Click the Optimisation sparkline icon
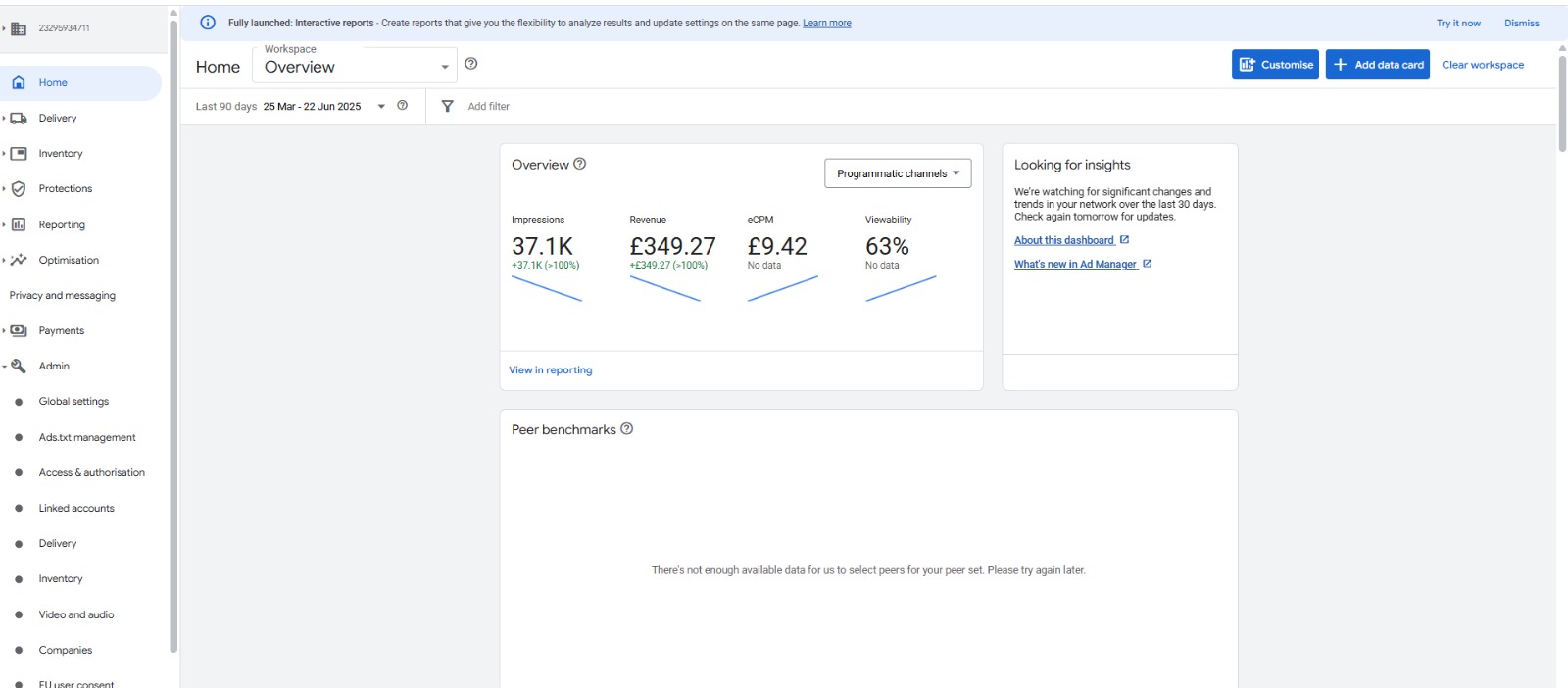The height and width of the screenshot is (688, 1568). click(19, 260)
